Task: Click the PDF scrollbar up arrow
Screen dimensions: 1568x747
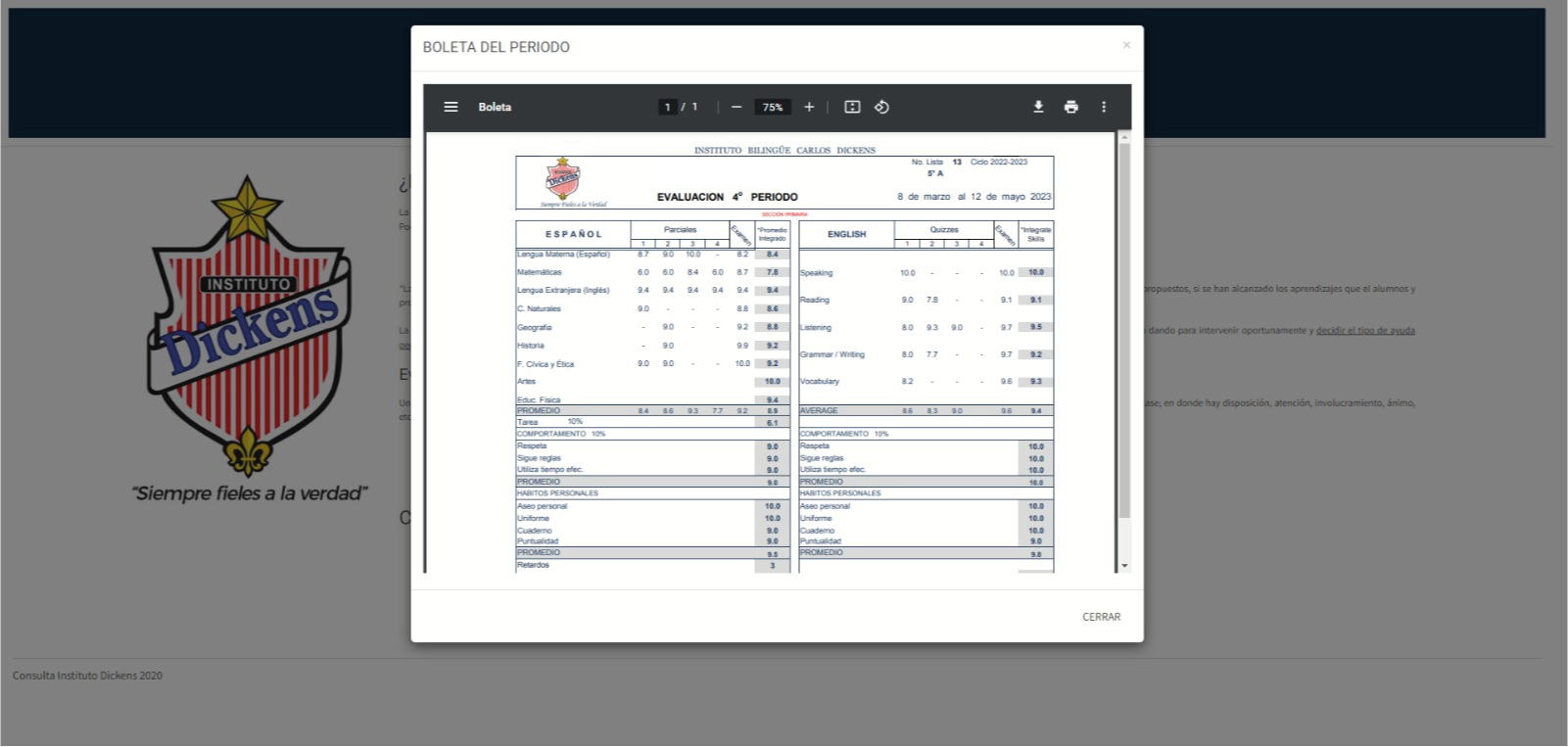Action: point(1124,138)
